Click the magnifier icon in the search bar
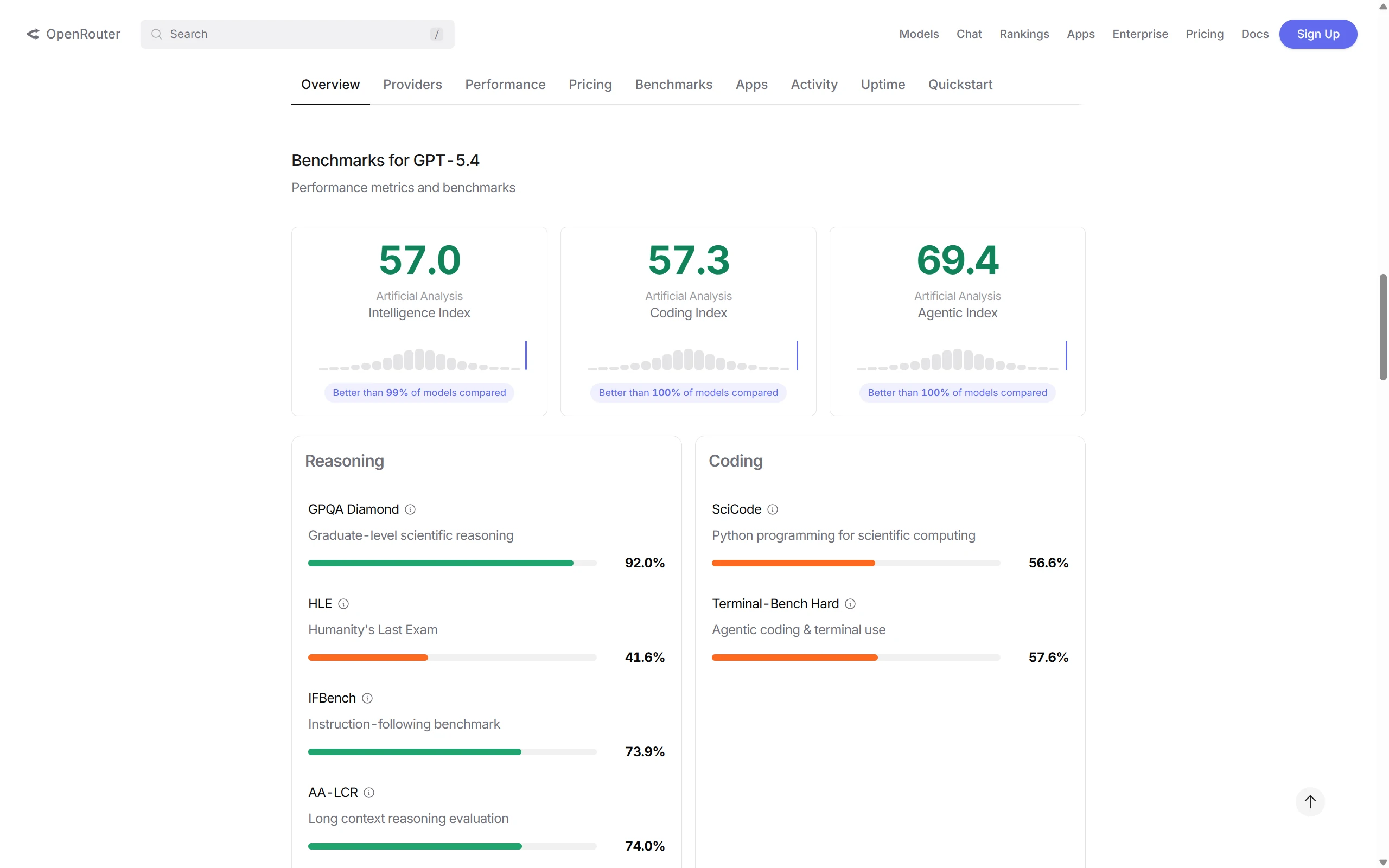This screenshot has height=868, width=1389. coord(156,34)
